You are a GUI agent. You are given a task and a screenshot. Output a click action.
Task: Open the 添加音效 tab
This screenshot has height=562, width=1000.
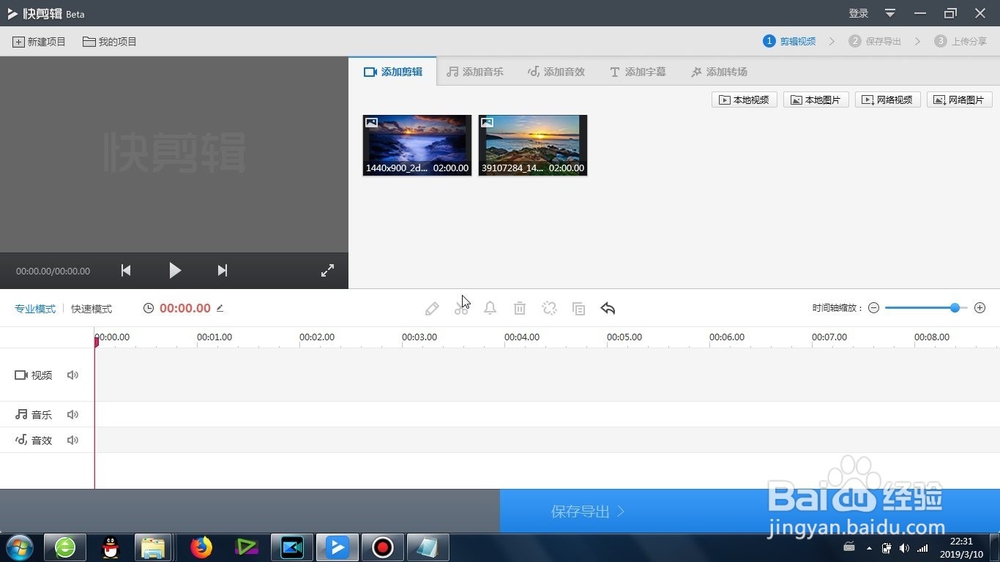pyautogui.click(x=556, y=71)
